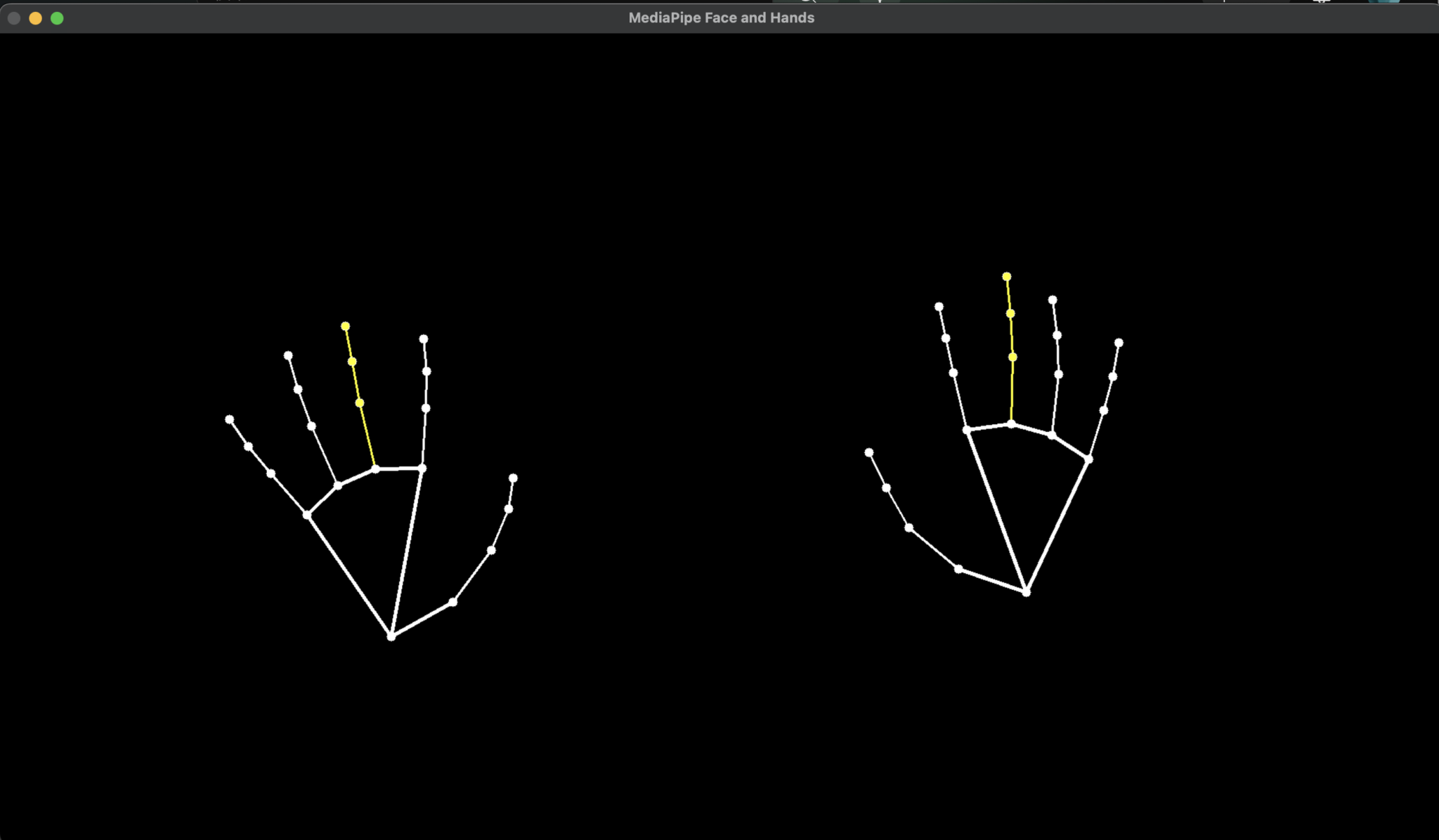
Task: Click ring fingertip of the left hand
Action: 288,355
